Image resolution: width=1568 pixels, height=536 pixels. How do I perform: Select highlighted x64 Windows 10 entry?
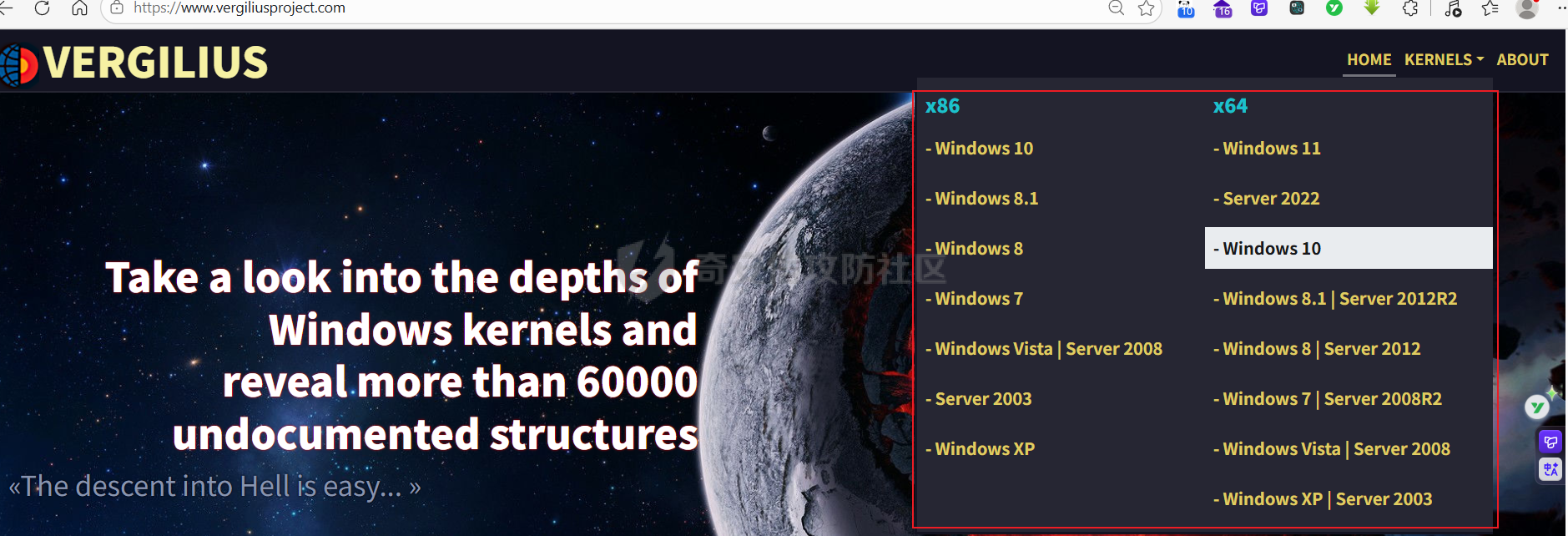(1271, 249)
